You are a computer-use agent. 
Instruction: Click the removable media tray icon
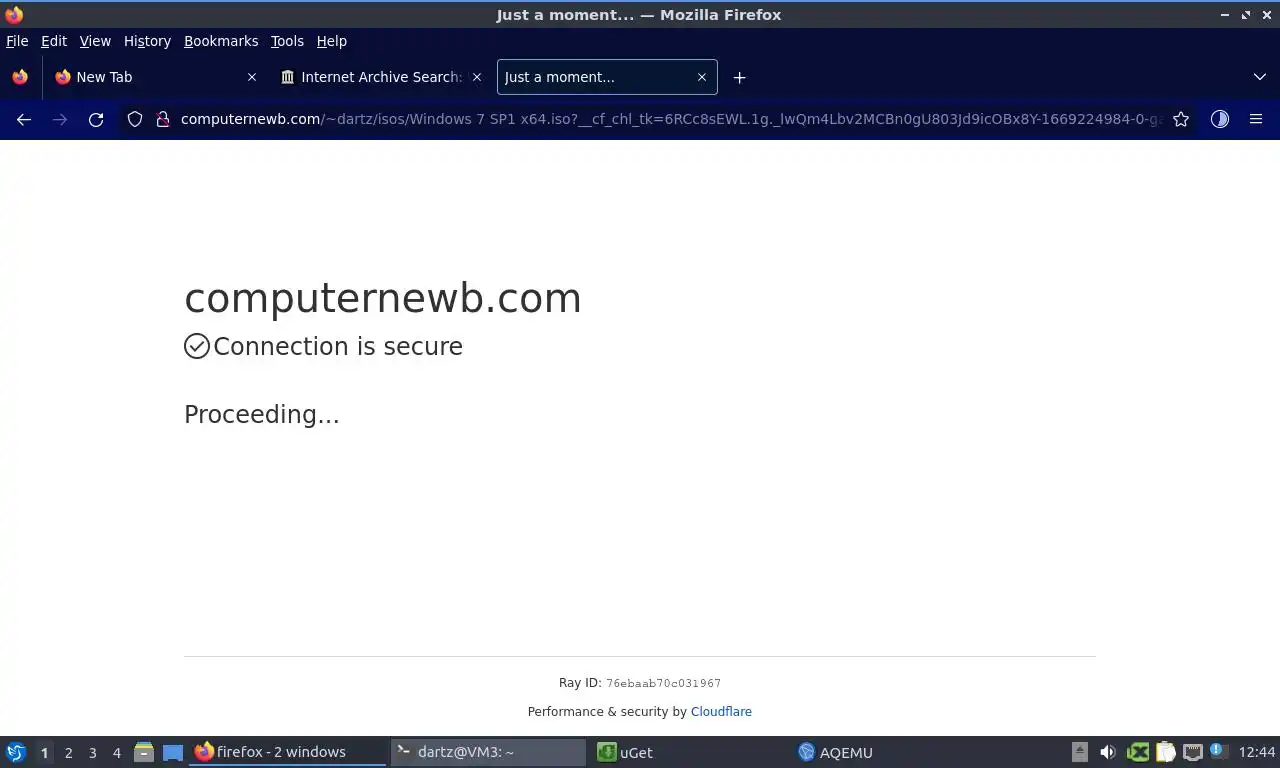1079,752
